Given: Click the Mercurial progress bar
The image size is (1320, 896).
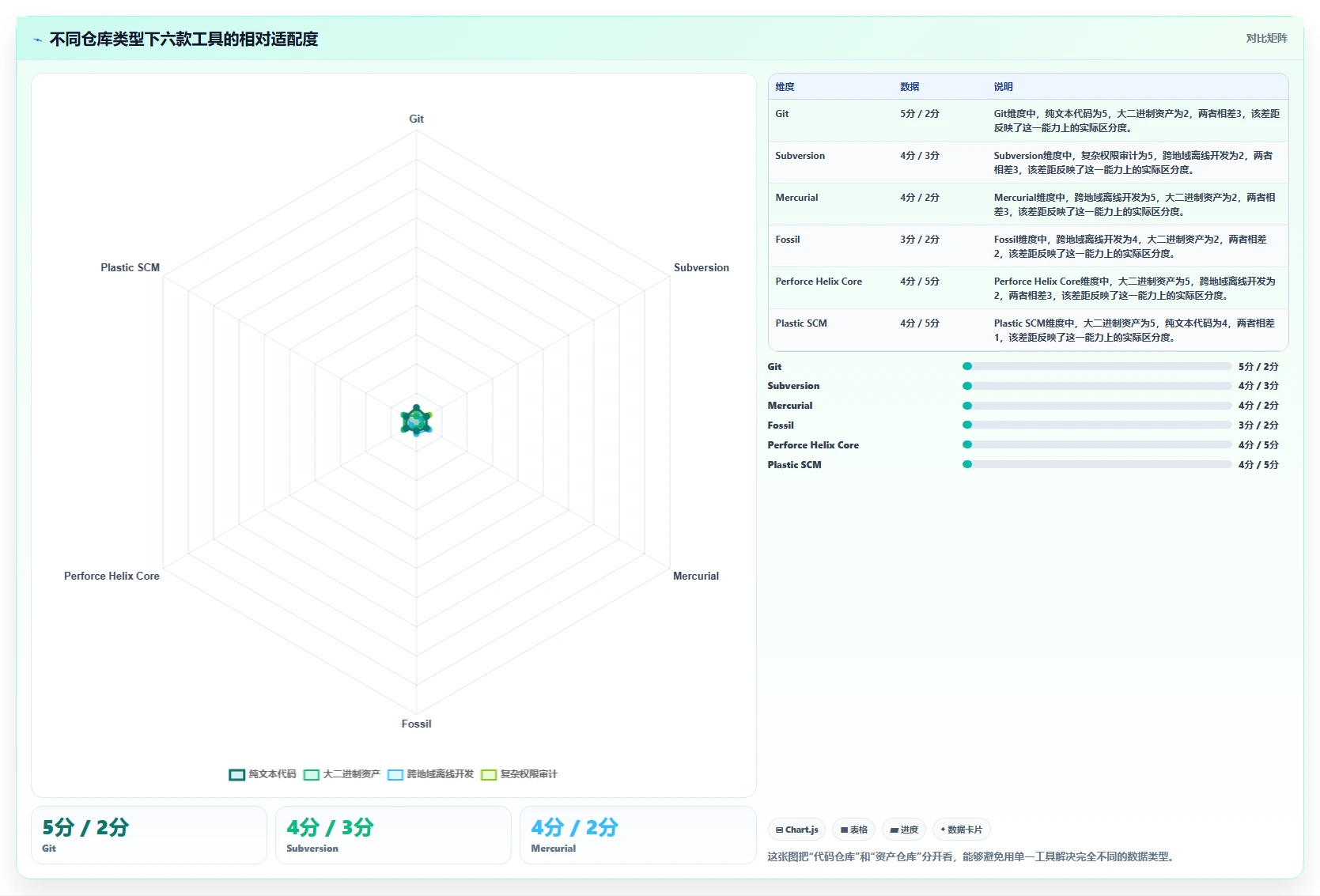Looking at the screenshot, I should coord(1097,406).
